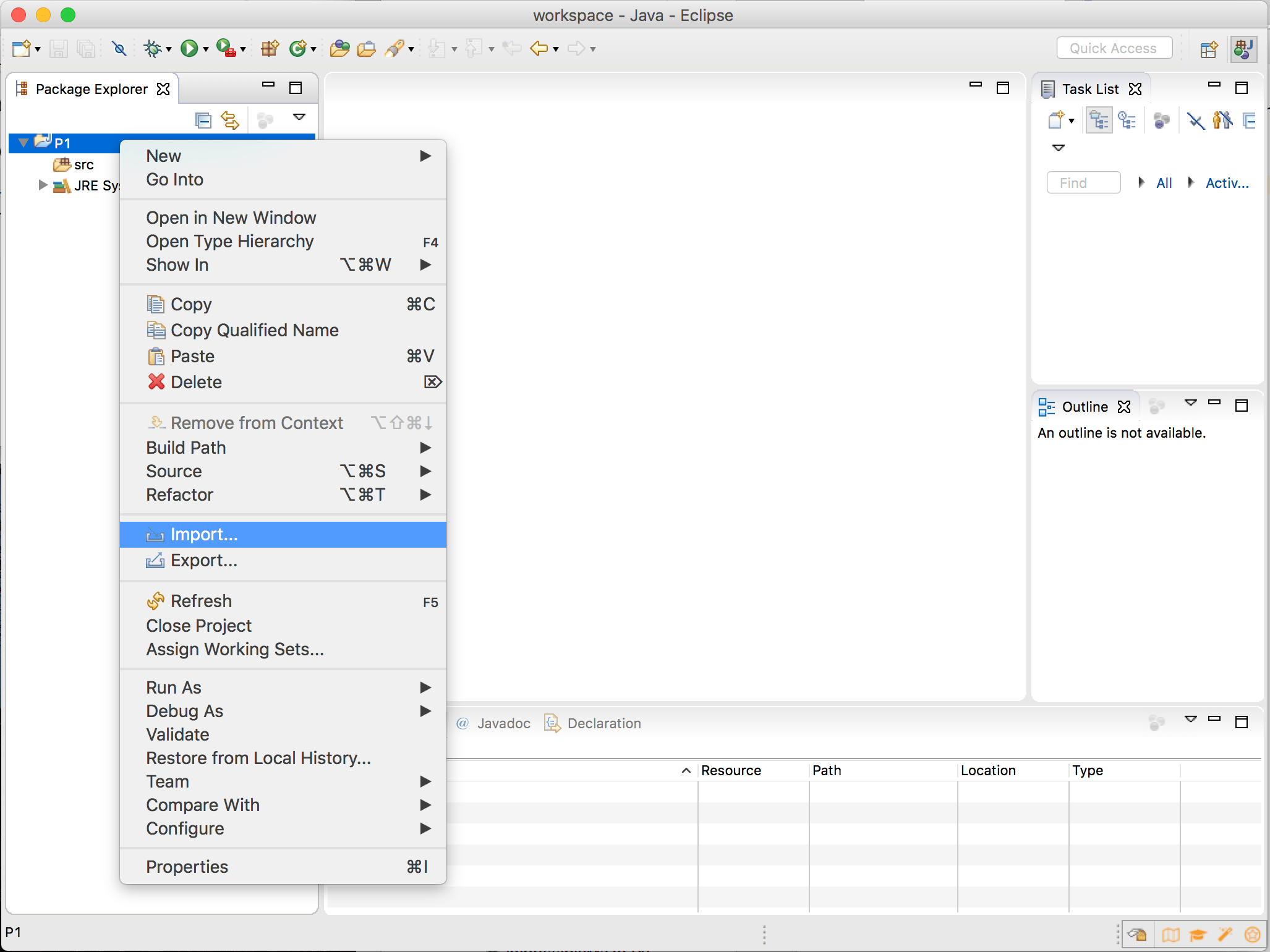Create a new Java class from the toolbar
Screen dimensions: 1270x952
298,48
